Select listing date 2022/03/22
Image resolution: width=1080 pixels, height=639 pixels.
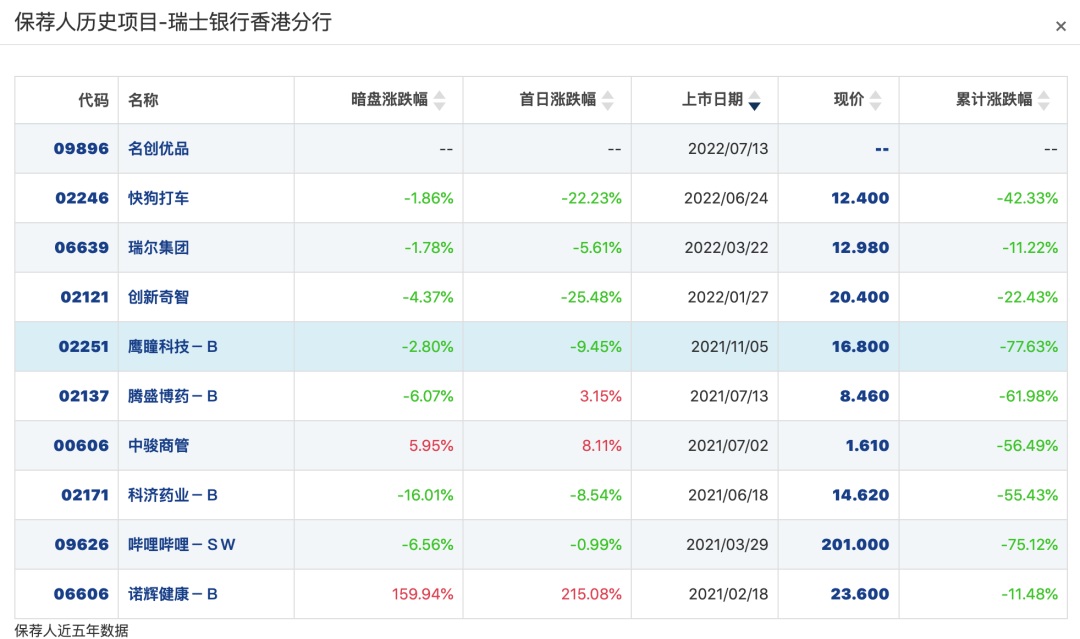point(726,248)
